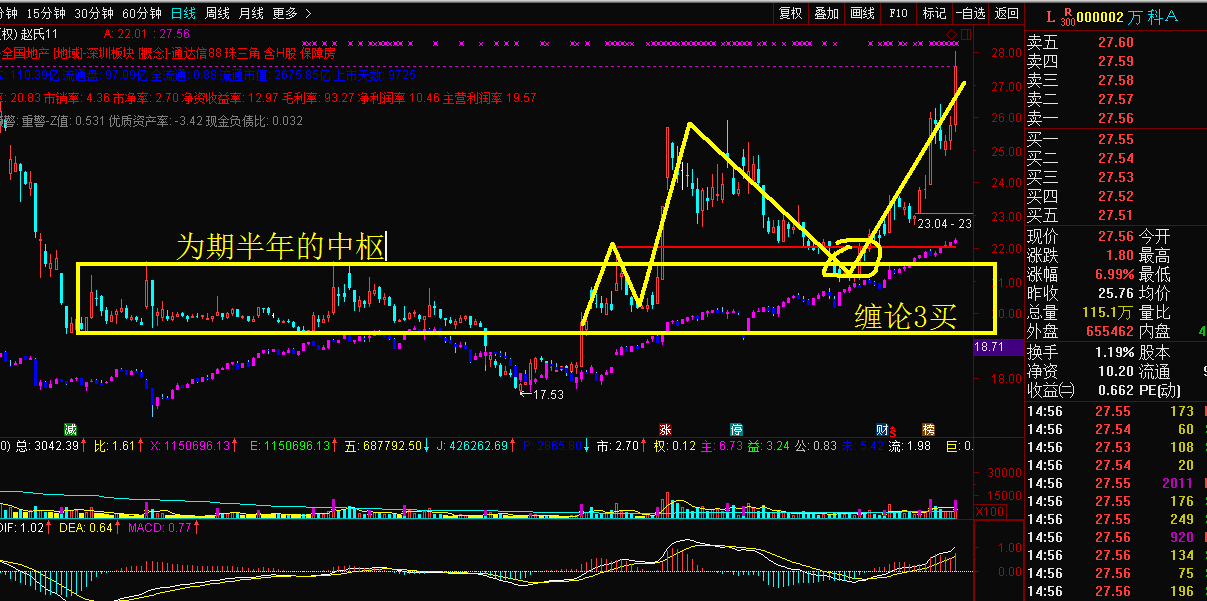Click the DIF: 1.02 indicator value
Image resolution: width=1207 pixels, height=601 pixels.
[20, 527]
